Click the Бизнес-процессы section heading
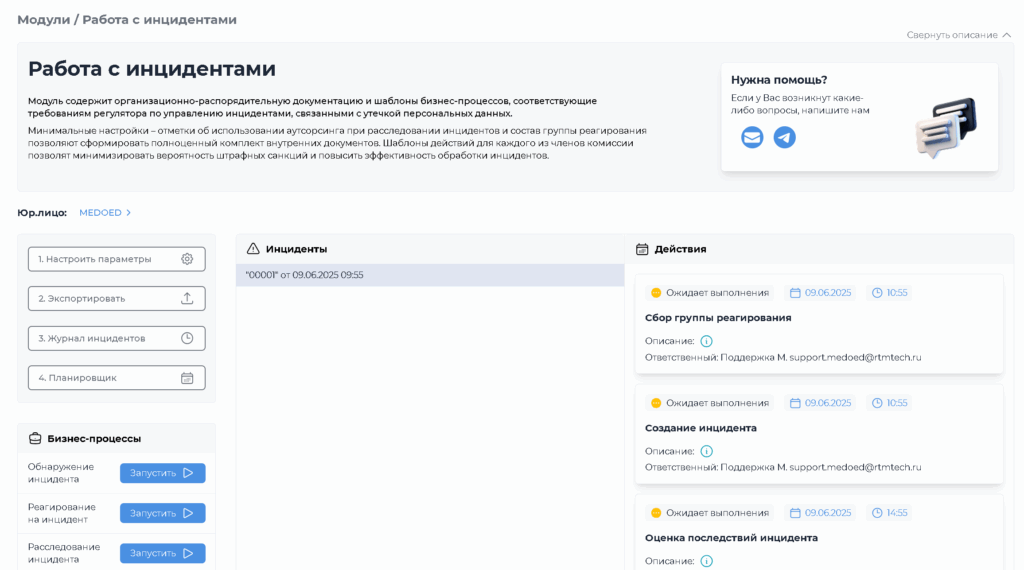Screen dimensions: 1024x570 [94, 438]
